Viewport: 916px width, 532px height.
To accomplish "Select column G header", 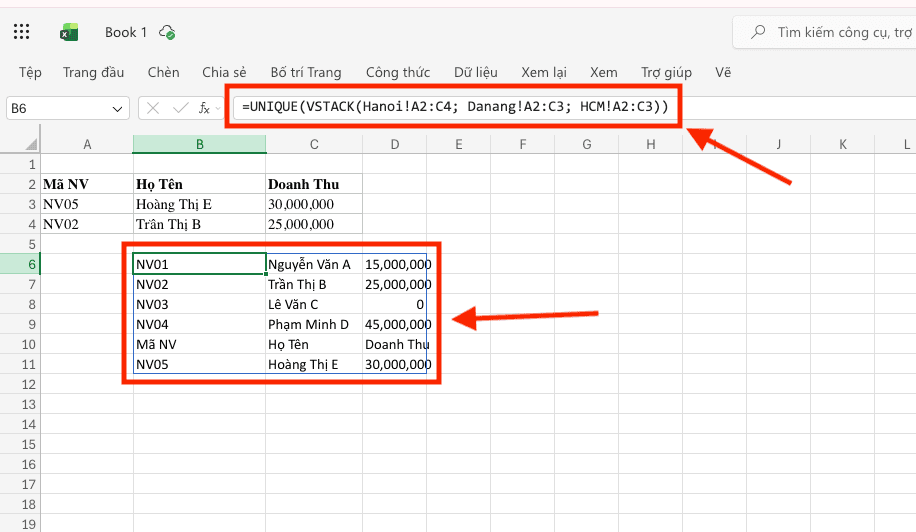I will 587,144.
